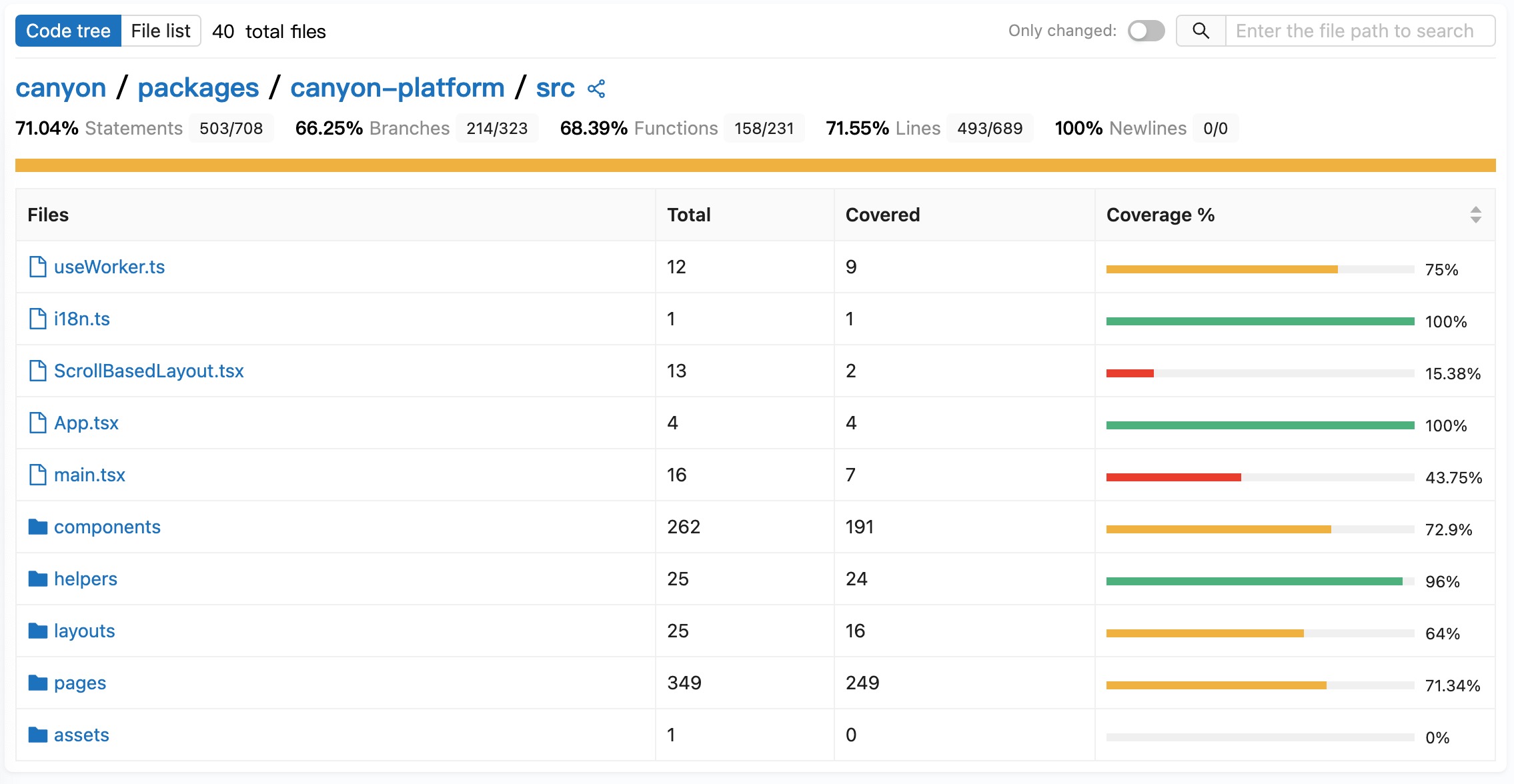This screenshot has width=1514, height=784.
Task: Click the file icon beside main.tsx
Action: pos(38,475)
